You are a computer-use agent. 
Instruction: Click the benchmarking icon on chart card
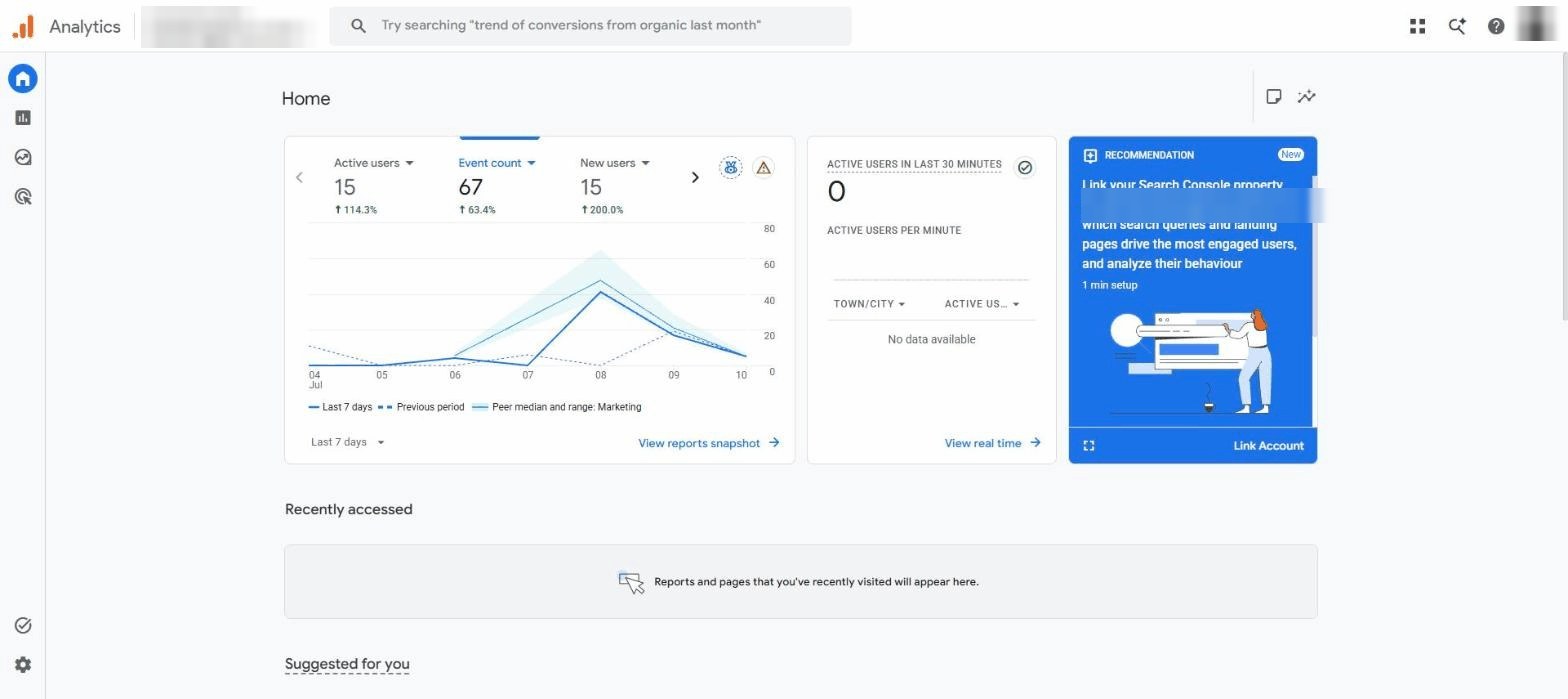click(x=731, y=167)
